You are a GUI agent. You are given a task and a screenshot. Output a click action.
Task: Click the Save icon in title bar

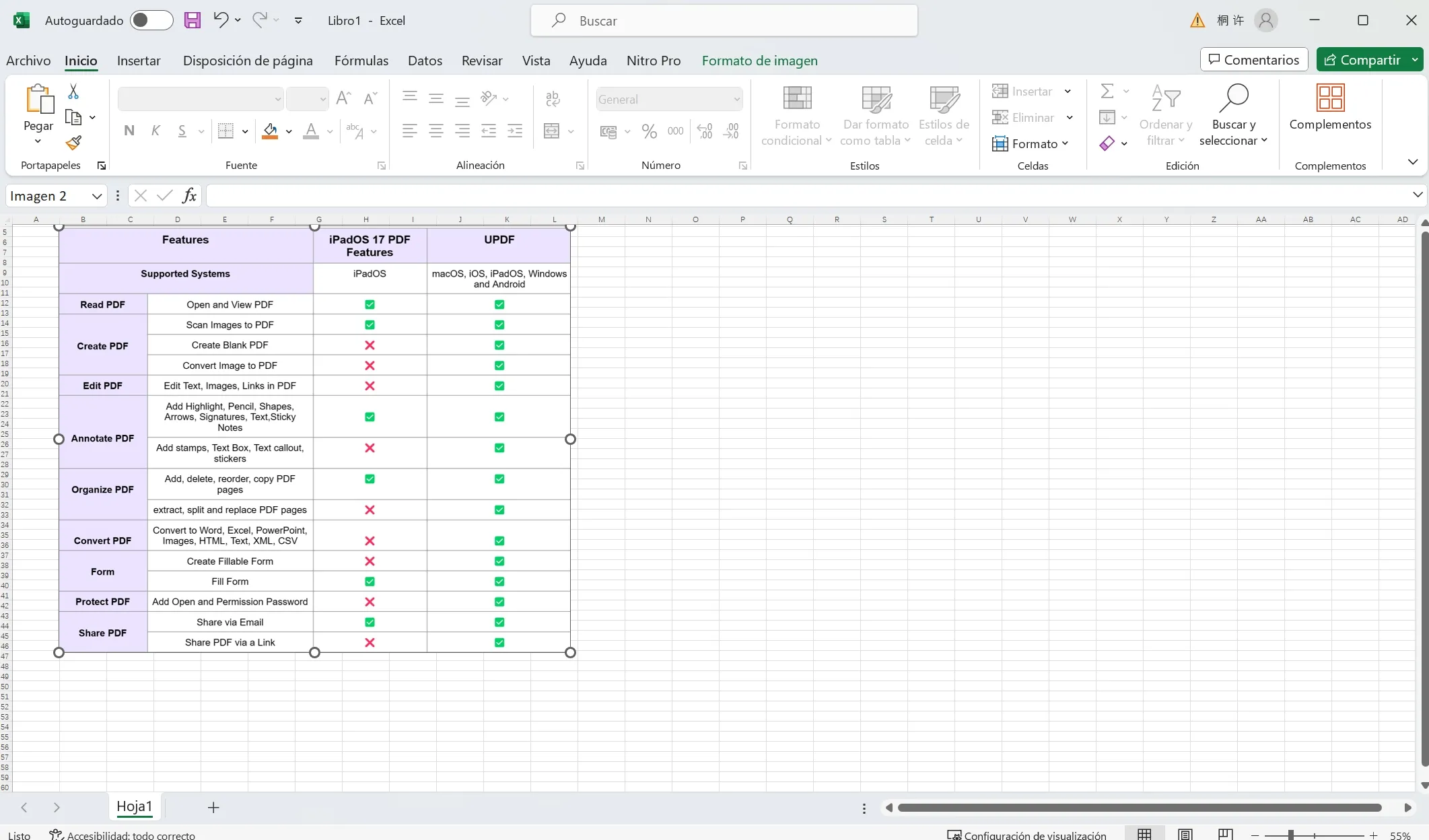pos(193,20)
